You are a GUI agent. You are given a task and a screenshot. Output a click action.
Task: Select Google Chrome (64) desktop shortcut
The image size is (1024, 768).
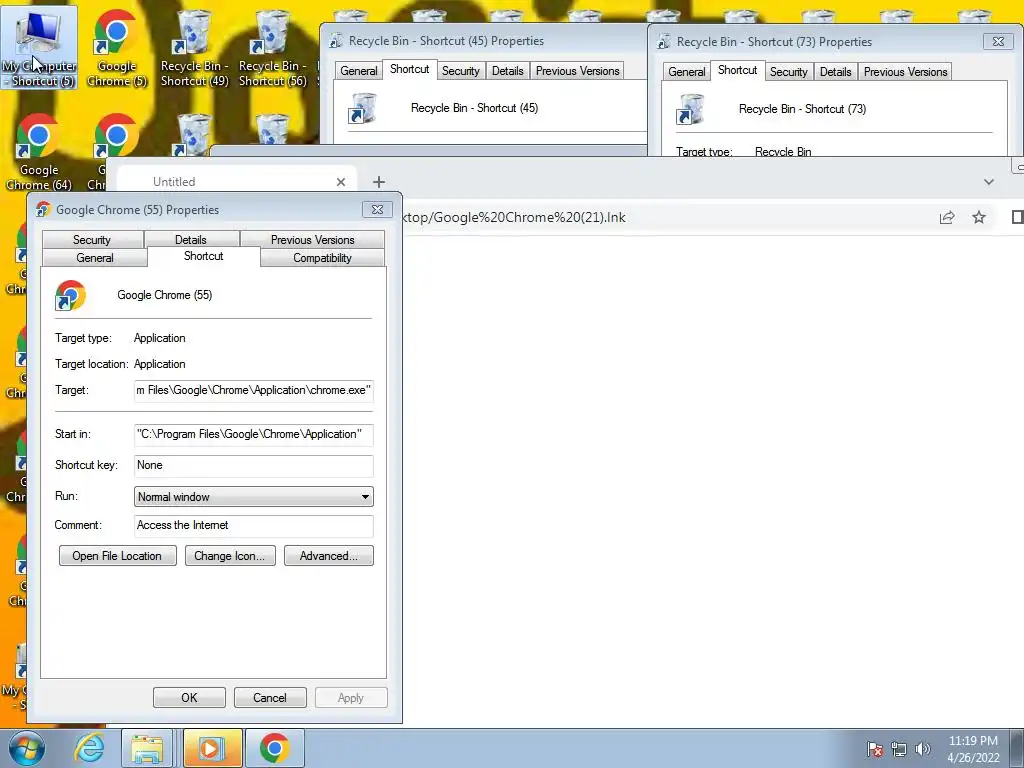tap(39, 152)
